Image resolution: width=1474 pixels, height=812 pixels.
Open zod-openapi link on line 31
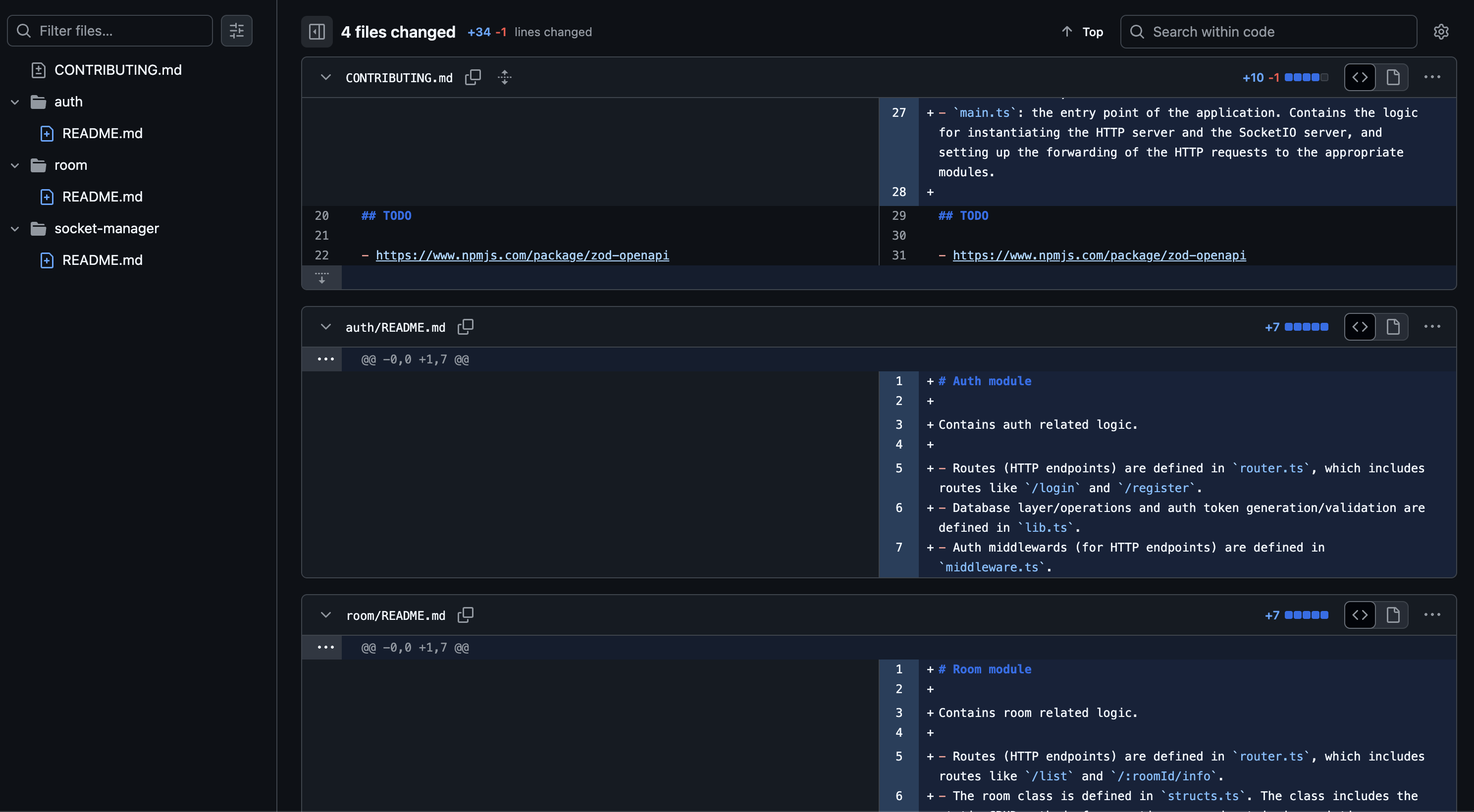coord(1099,255)
